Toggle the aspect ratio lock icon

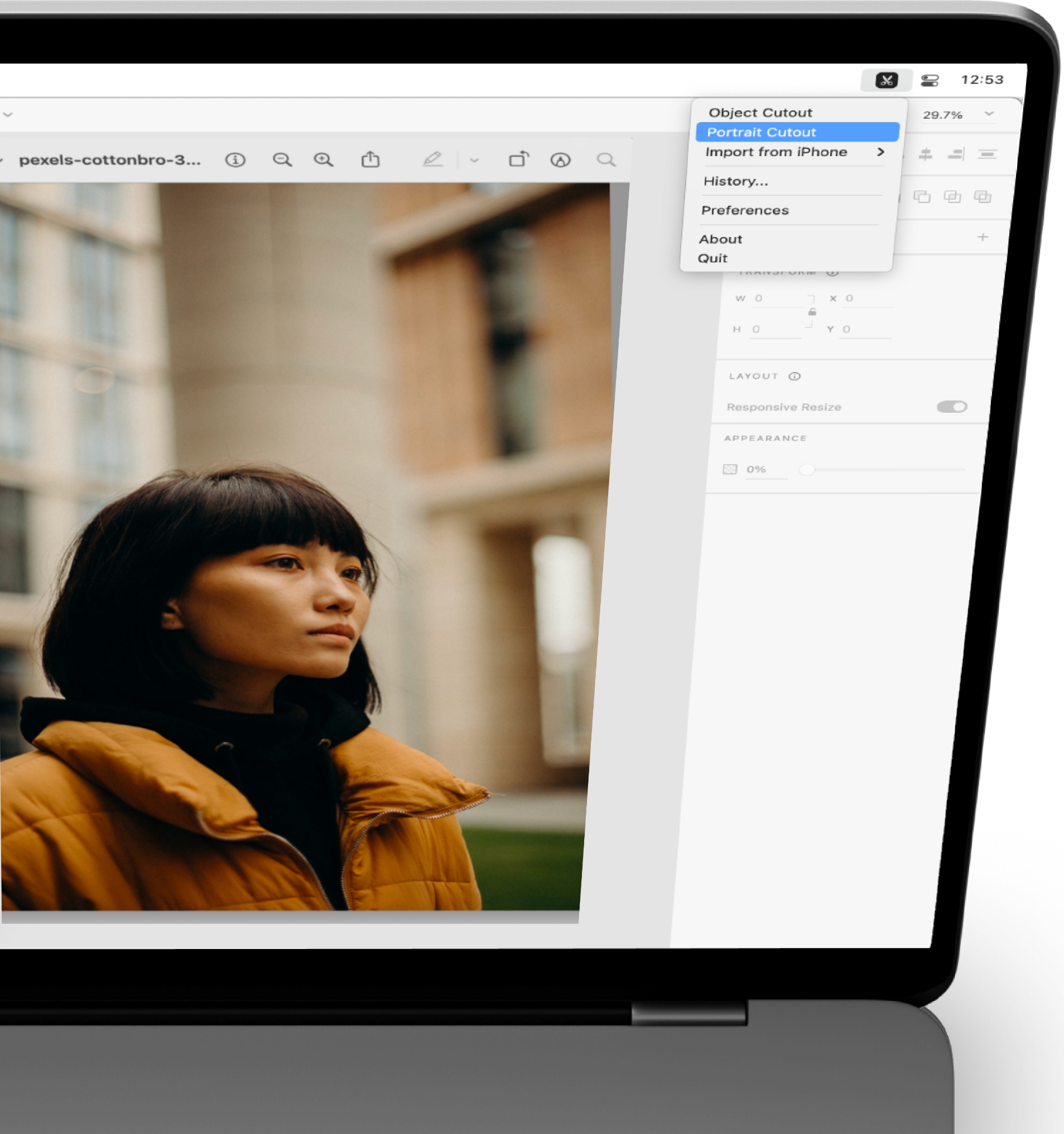pos(812,312)
